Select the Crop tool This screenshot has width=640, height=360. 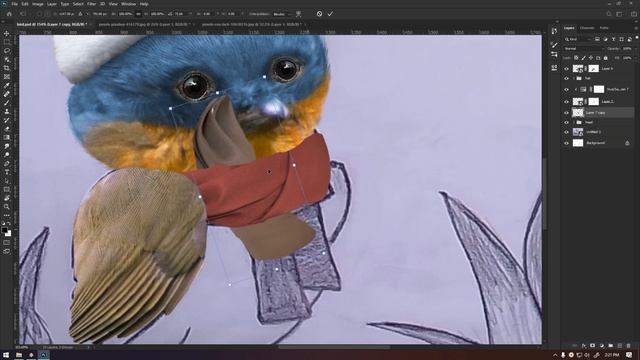(x=7, y=68)
